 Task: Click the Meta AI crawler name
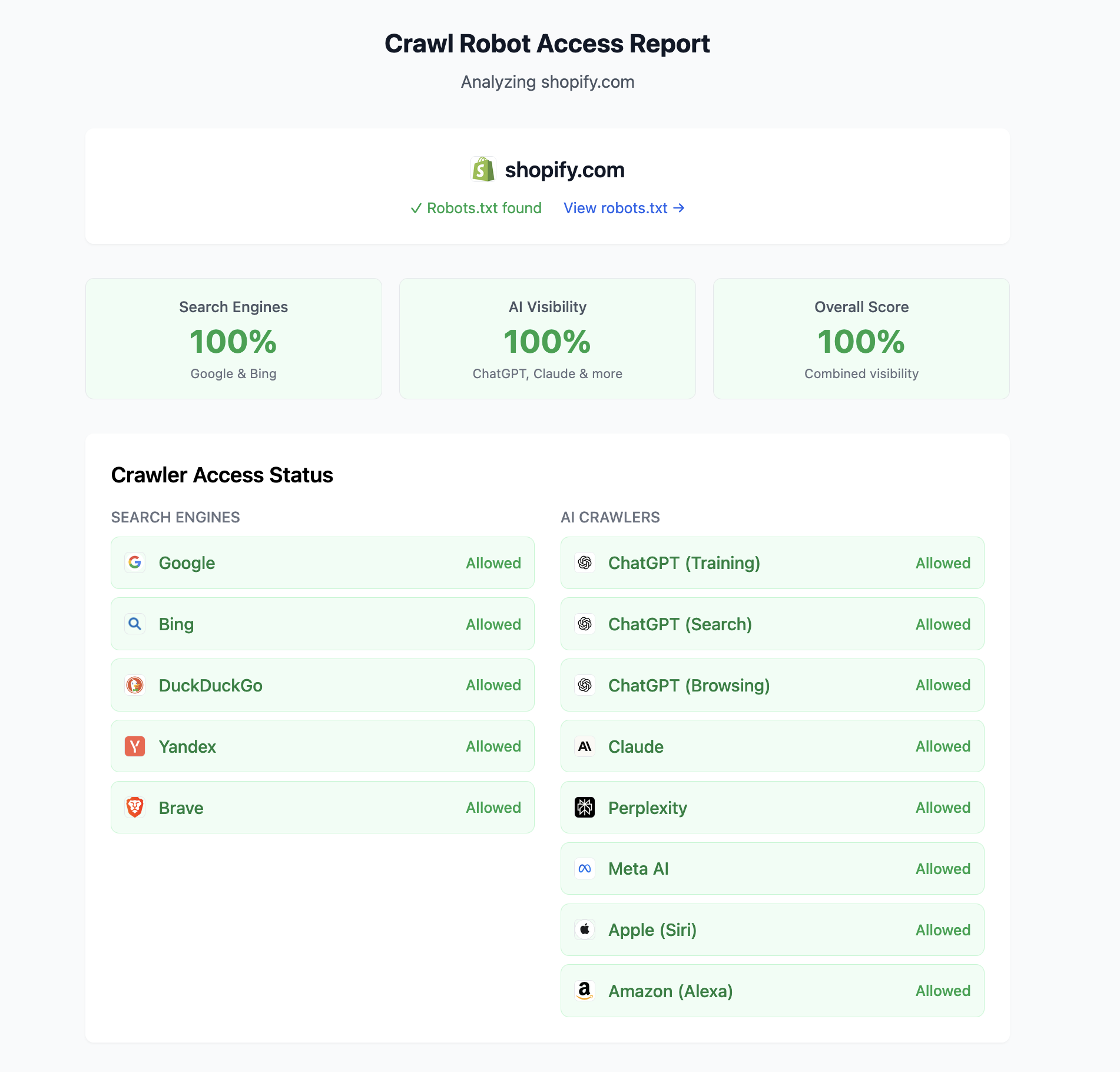click(x=638, y=869)
